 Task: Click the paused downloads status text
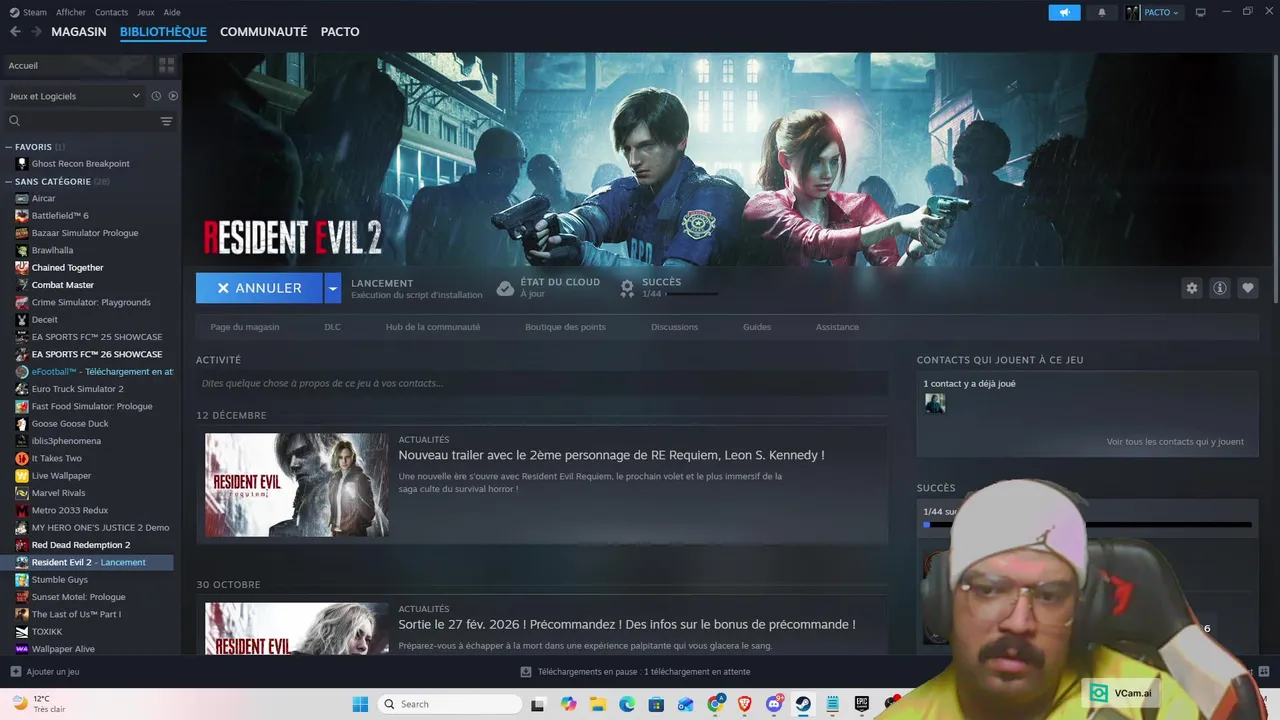642,672
